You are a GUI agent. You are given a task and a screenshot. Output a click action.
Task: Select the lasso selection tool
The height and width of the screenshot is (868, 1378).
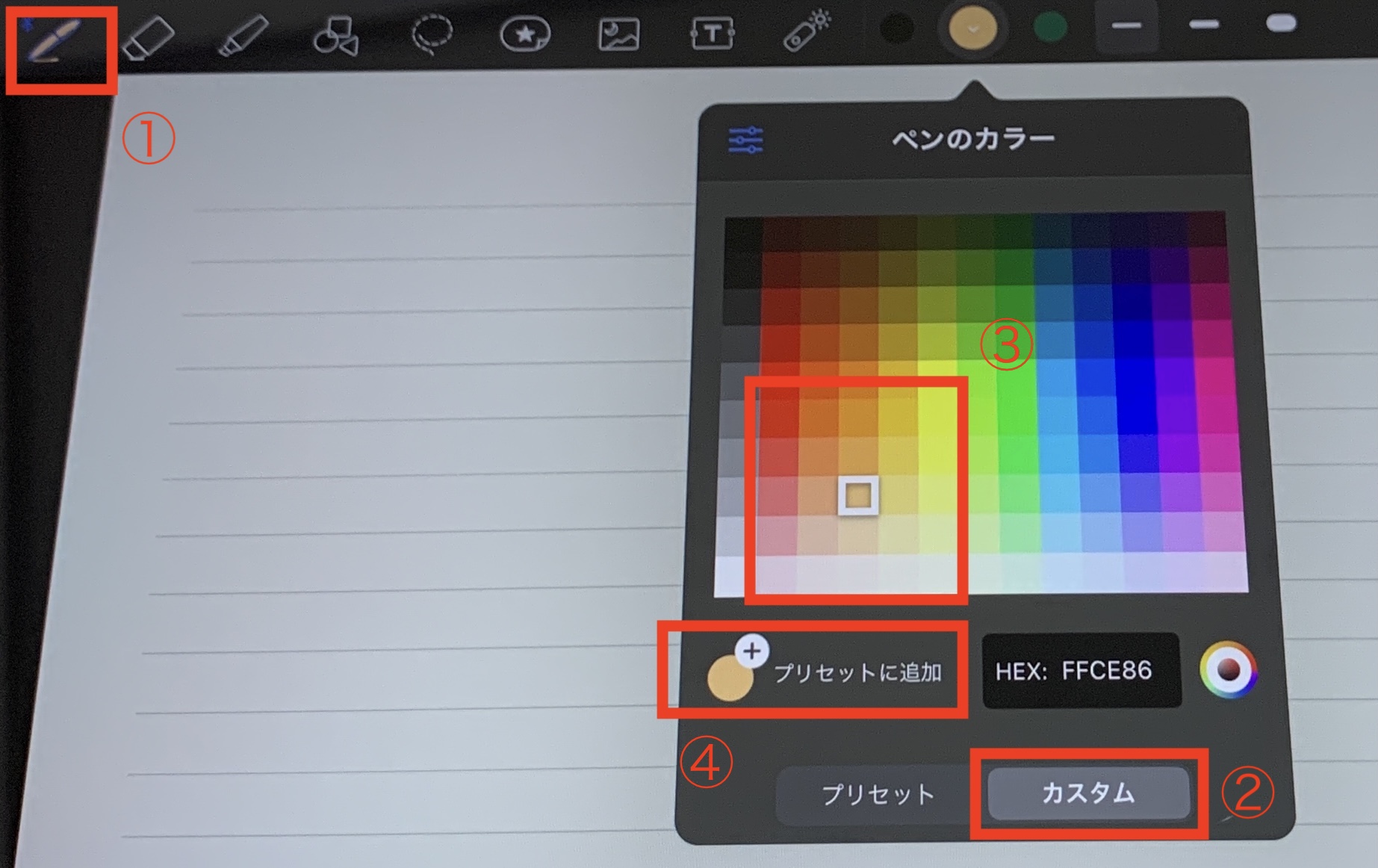tap(433, 34)
